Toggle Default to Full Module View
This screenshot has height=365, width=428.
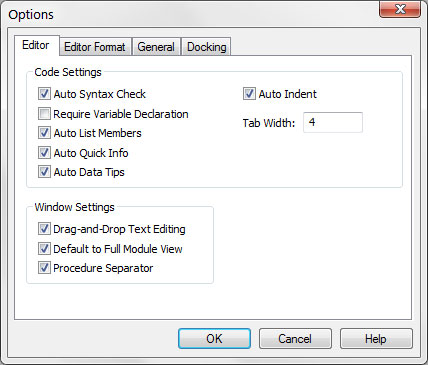[x=44, y=248]
